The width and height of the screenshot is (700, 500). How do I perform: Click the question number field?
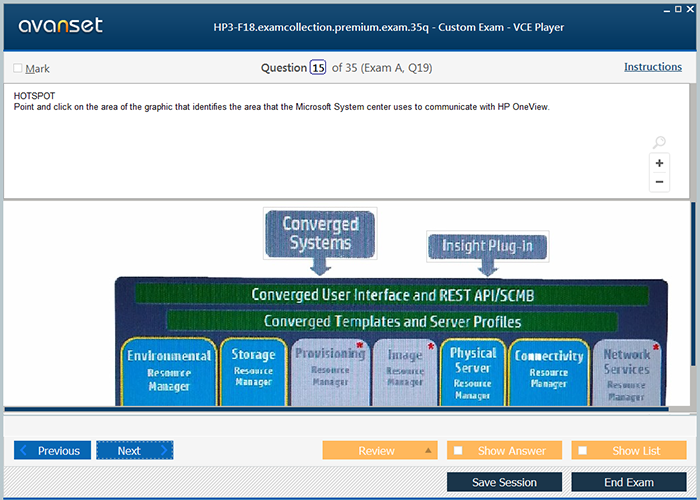(x=318, y=68)
